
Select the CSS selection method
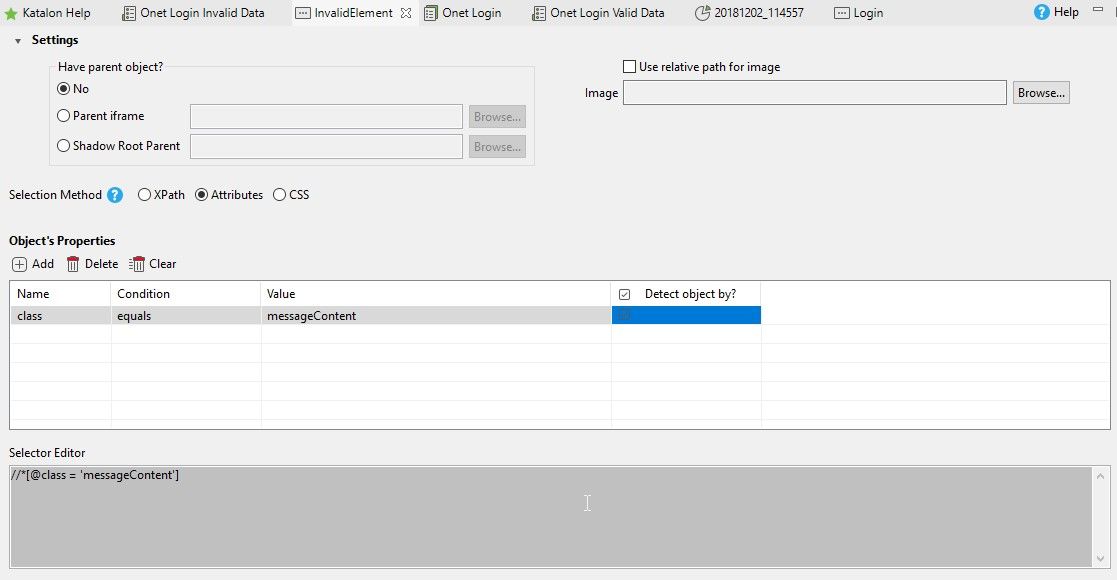279,195
